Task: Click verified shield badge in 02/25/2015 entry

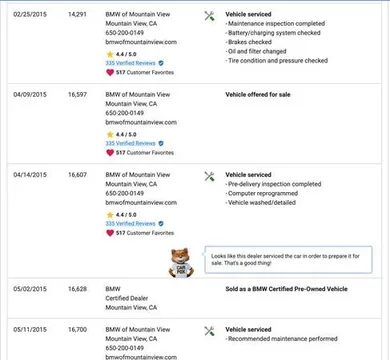Action: [x=161, y=63]
